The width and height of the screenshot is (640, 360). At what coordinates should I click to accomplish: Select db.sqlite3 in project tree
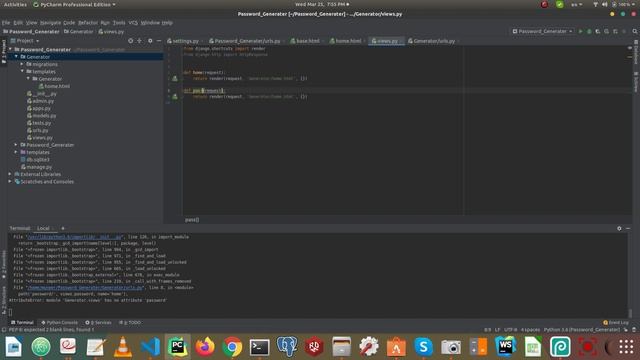(x=35, y=160)
